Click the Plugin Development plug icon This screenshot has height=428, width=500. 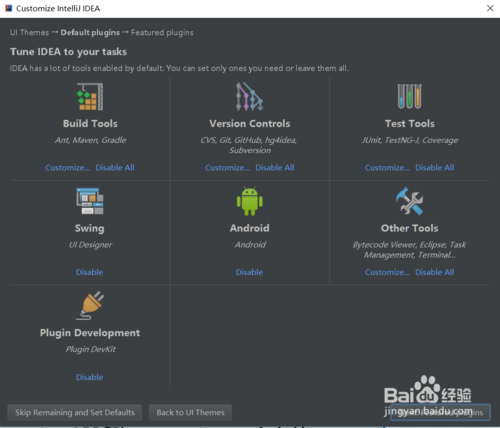coord(90,306)
